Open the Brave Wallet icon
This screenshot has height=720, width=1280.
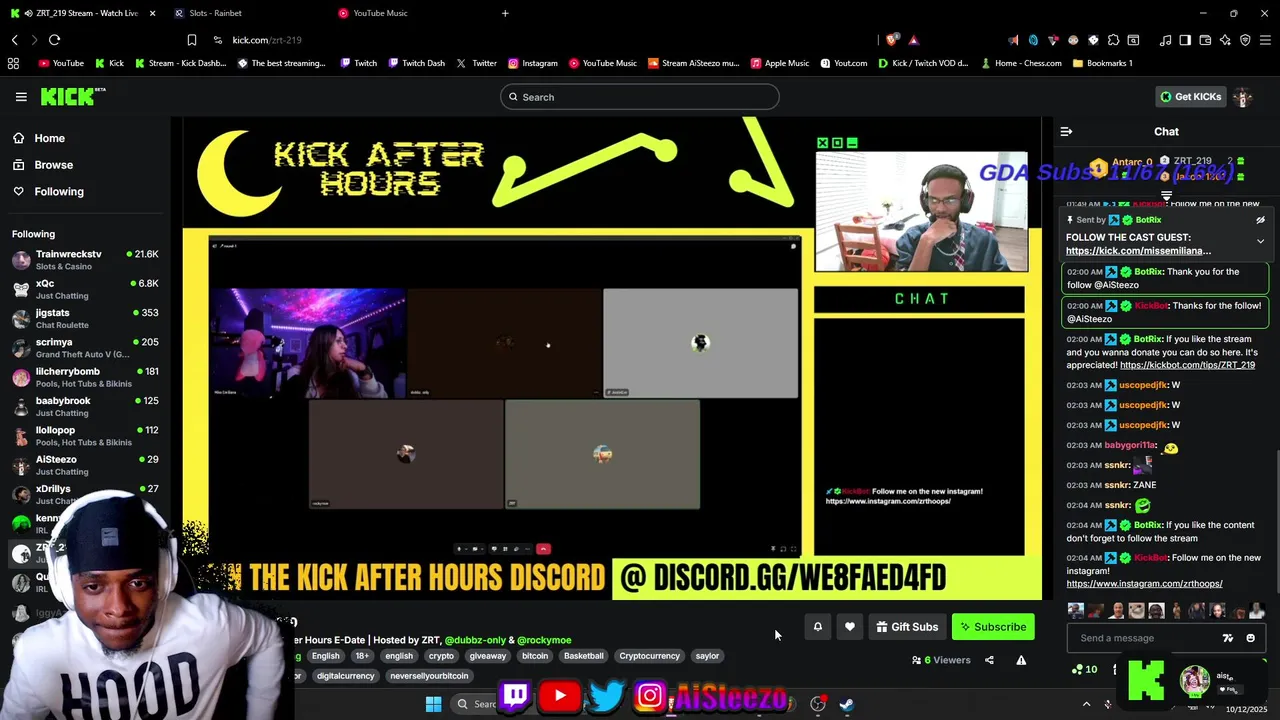pos(1205,40)
